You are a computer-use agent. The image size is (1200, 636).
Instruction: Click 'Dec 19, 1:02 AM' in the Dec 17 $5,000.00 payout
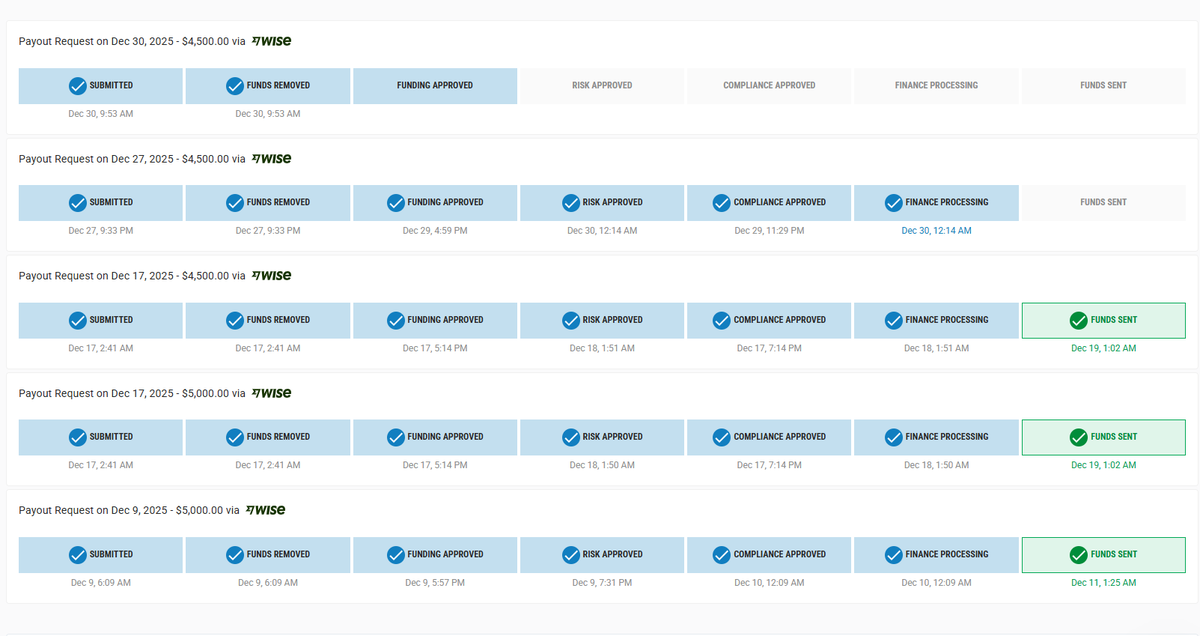pyautogui.click(x=1103, y=466)
